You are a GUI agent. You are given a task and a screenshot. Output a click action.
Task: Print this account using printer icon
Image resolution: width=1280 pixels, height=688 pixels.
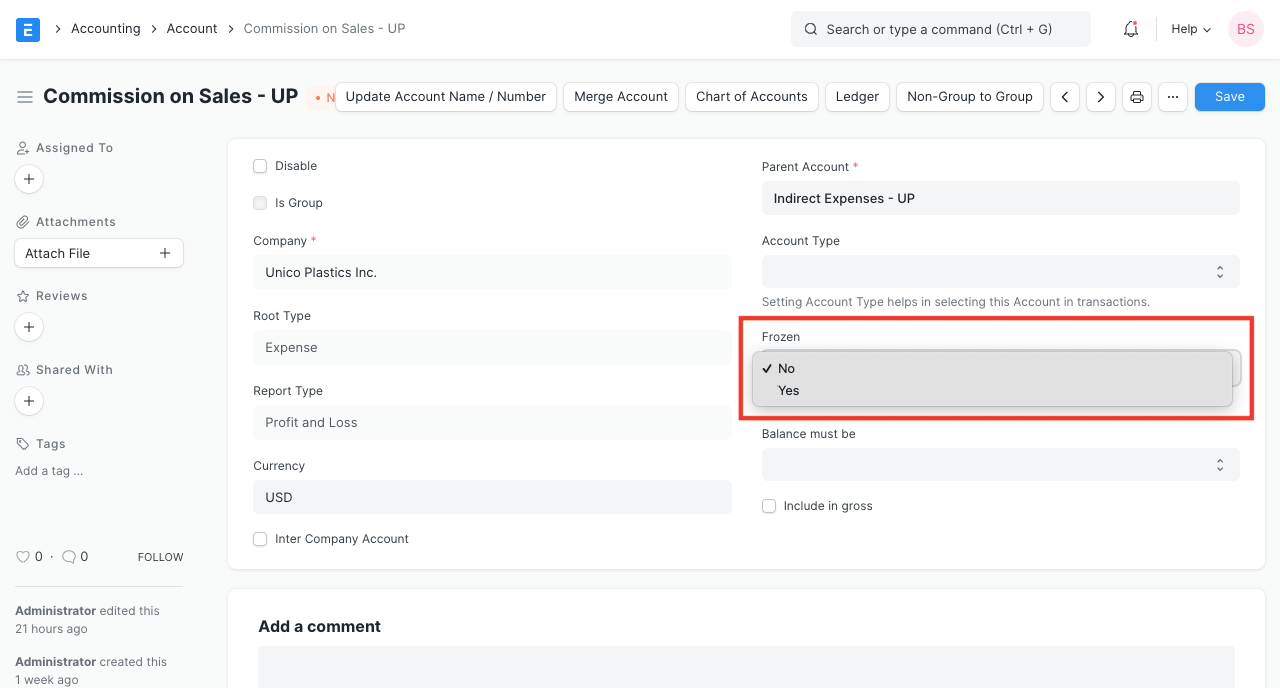pos(1137,97)
